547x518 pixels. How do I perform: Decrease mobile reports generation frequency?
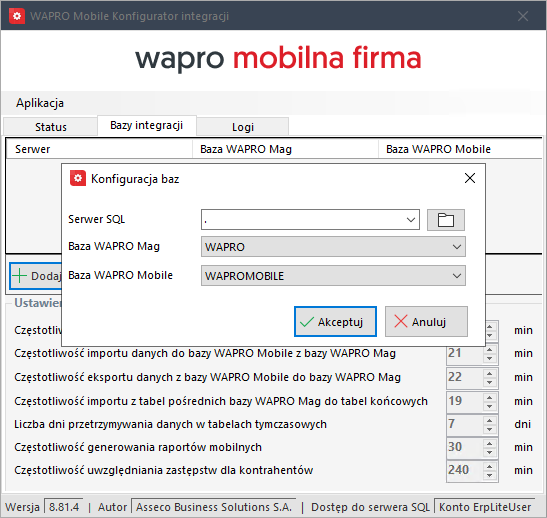coord(490,452)
